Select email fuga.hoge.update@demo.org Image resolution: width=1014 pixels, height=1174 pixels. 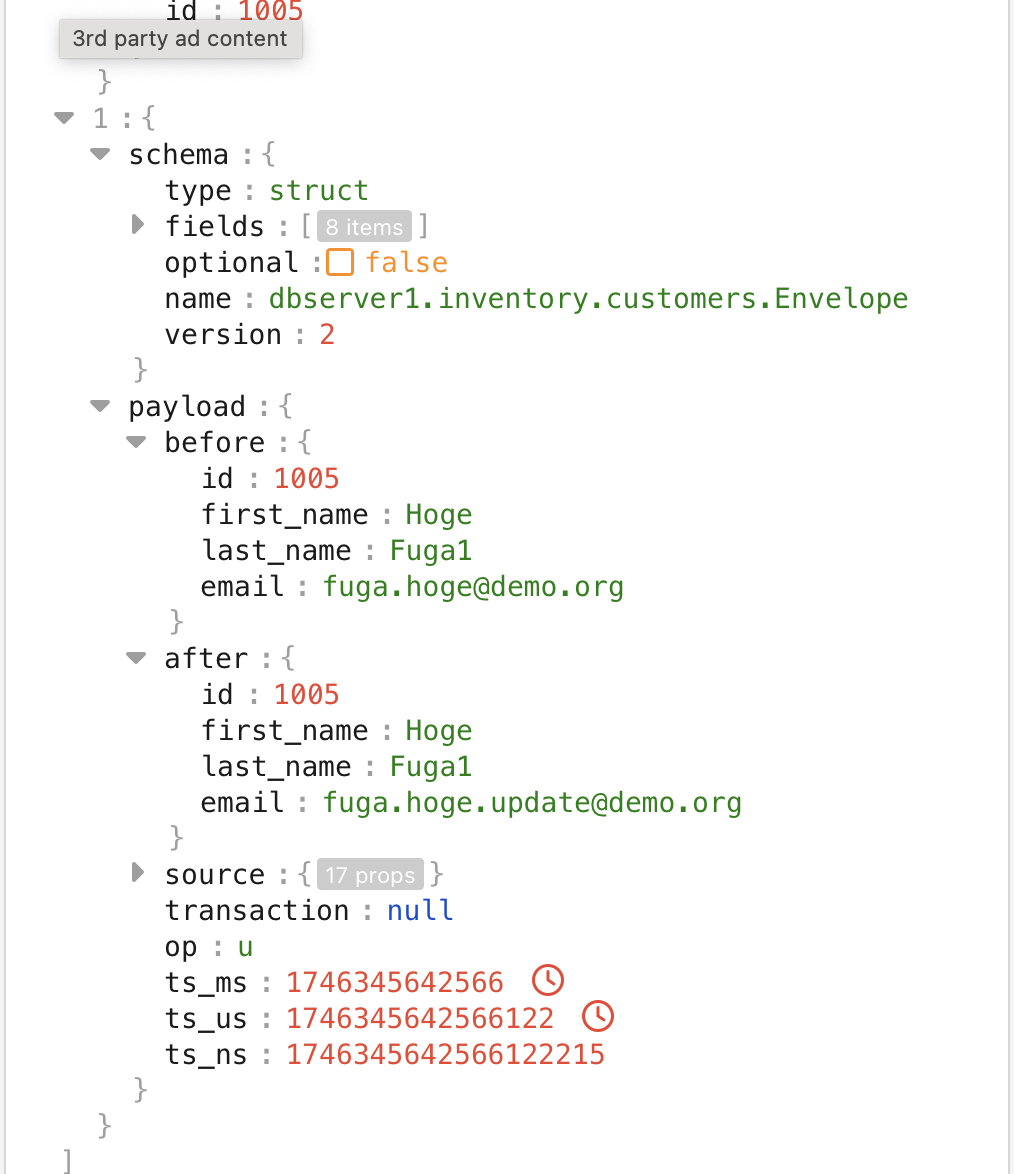[532, 802]
